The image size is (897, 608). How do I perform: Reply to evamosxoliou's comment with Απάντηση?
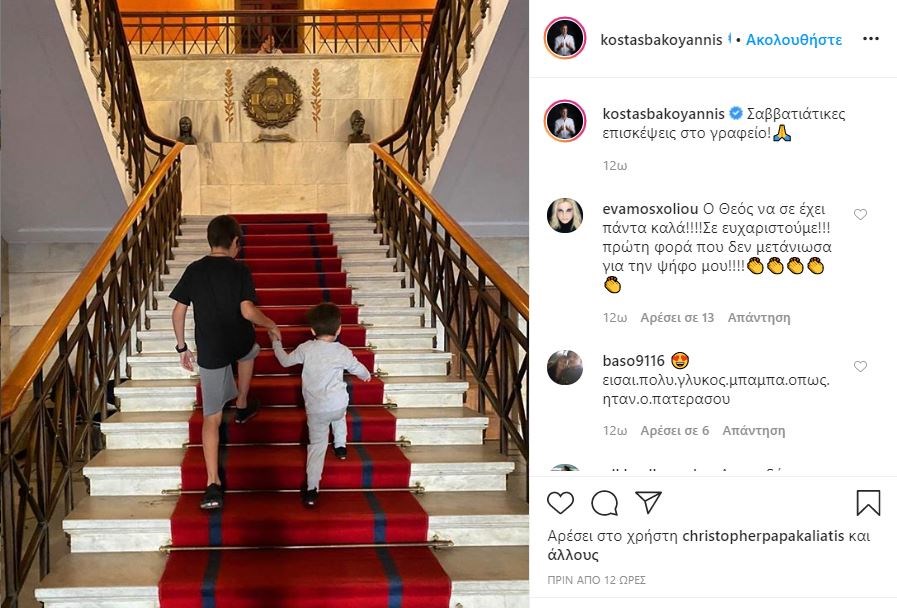pyautogui.click(x=759, y=317)
